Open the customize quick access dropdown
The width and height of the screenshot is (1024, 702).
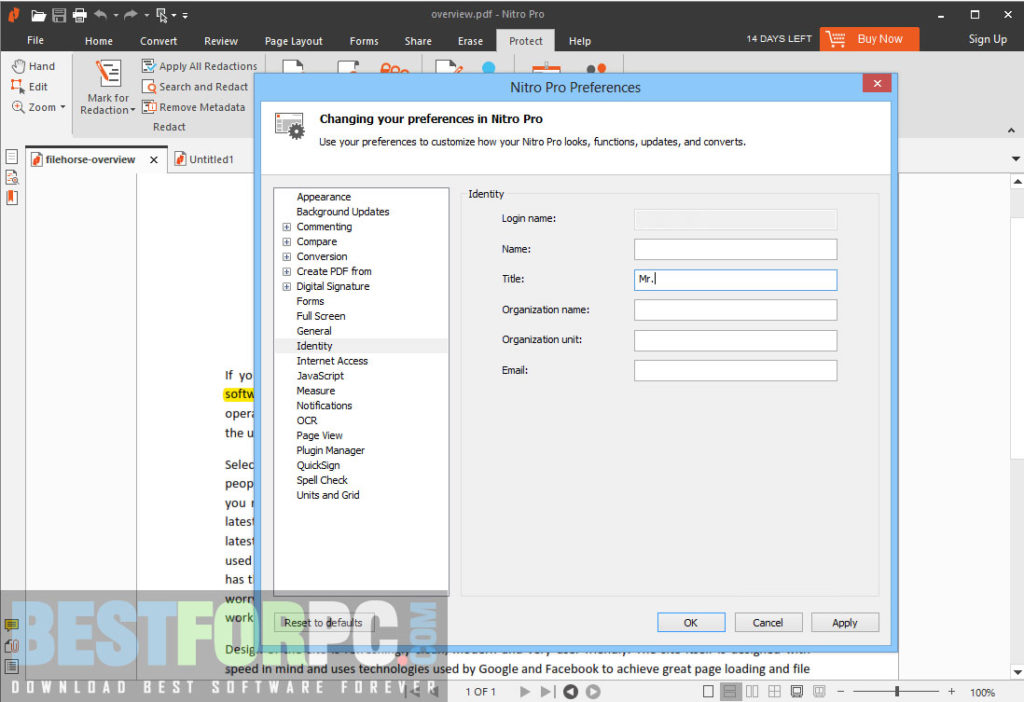[185, 15]
